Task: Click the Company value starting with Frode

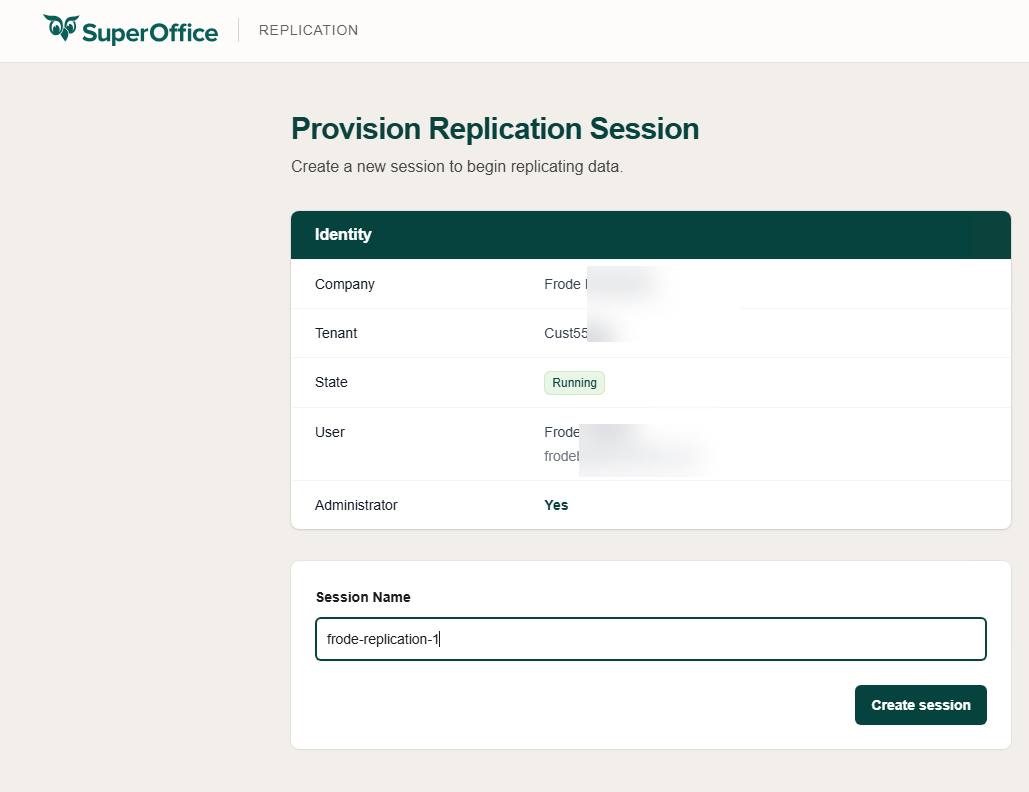Action: tap(564, 284)
